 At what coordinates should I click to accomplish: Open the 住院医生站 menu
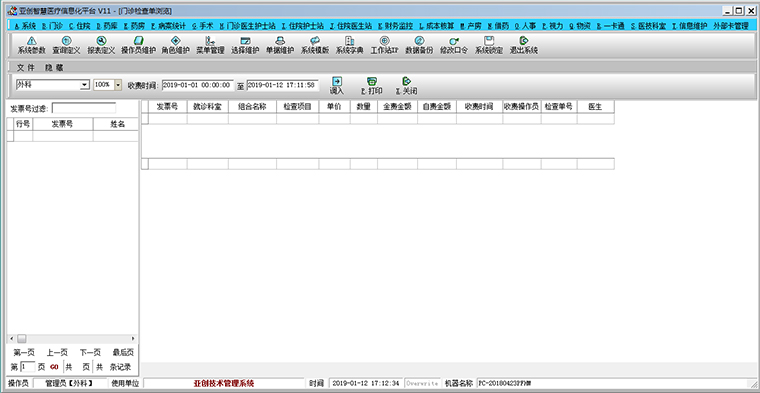(351, 26)
